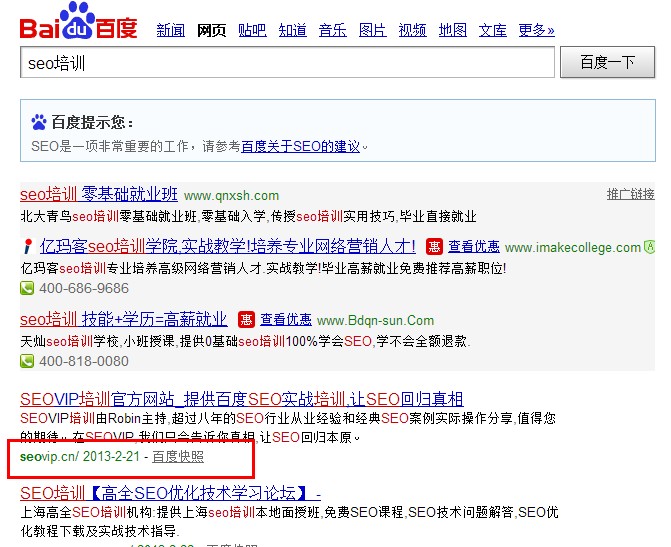Click the paw icon beside 百度提示您

click(x=39, y=122)
